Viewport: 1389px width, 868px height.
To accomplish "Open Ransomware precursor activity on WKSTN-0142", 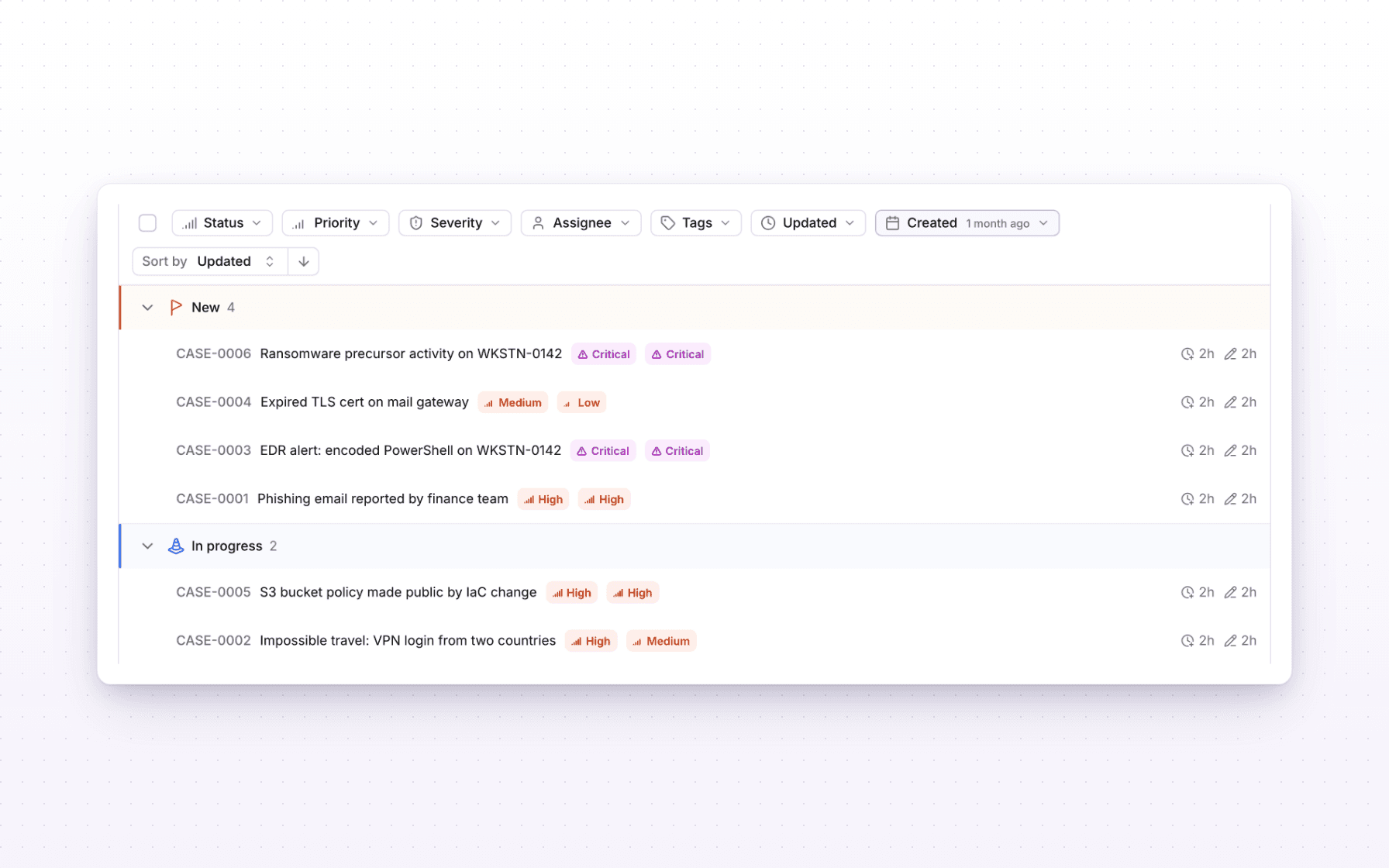I will point(411,353).
